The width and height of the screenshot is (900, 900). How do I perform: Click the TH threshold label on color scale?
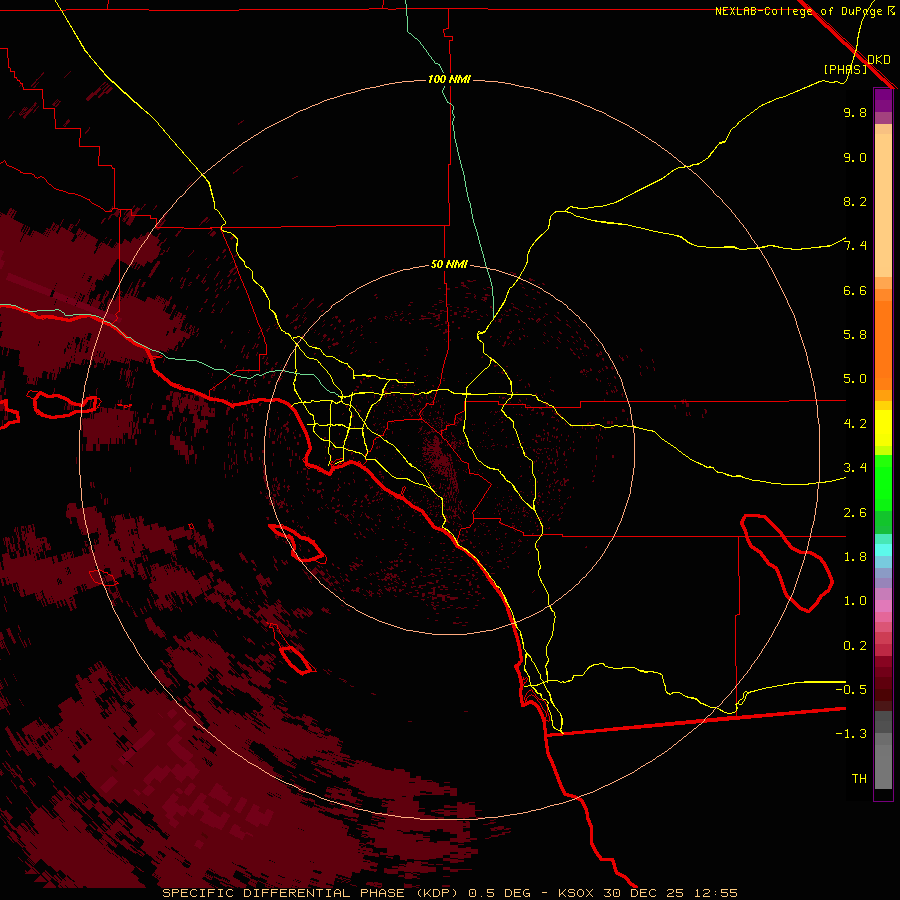(859, 779)
